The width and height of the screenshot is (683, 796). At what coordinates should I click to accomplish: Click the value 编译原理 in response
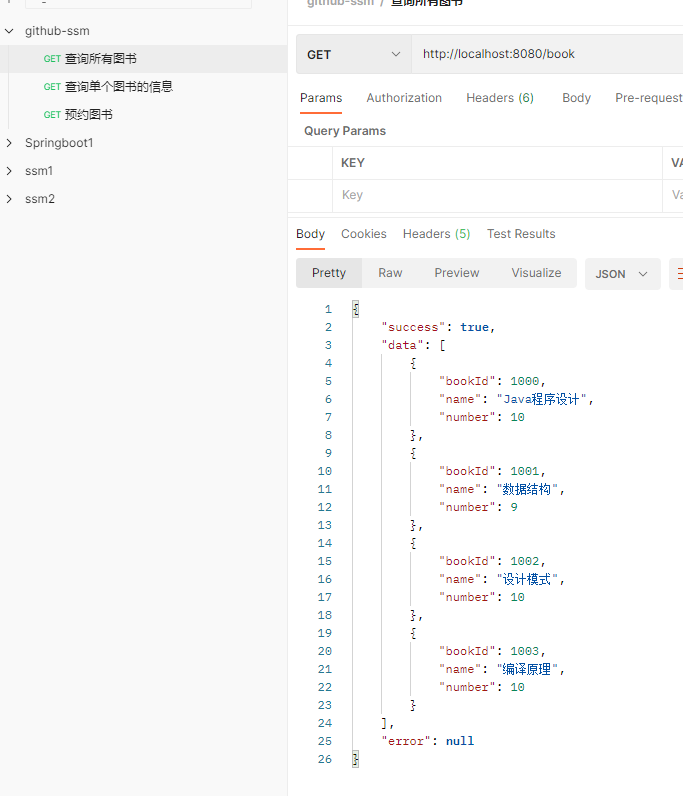[527, 669]
